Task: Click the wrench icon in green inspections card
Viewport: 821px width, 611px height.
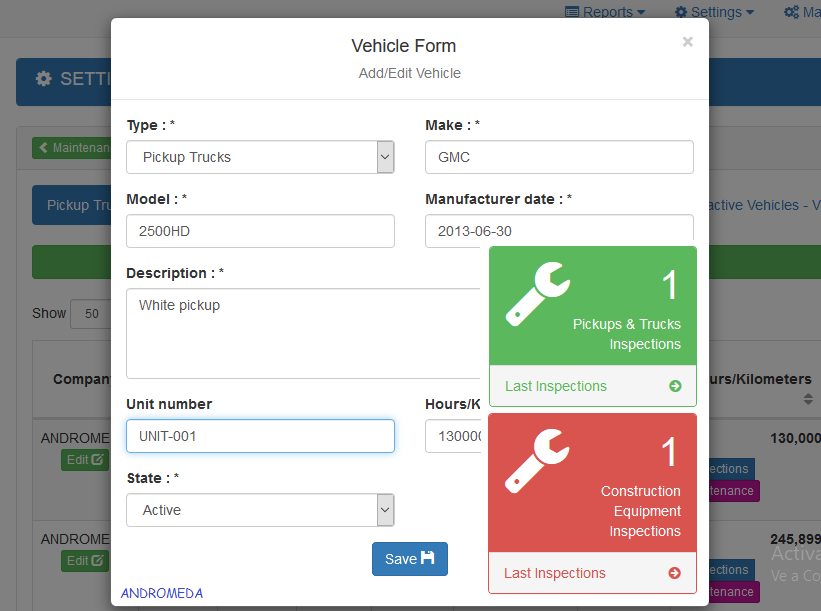Action: coord(537,295)
